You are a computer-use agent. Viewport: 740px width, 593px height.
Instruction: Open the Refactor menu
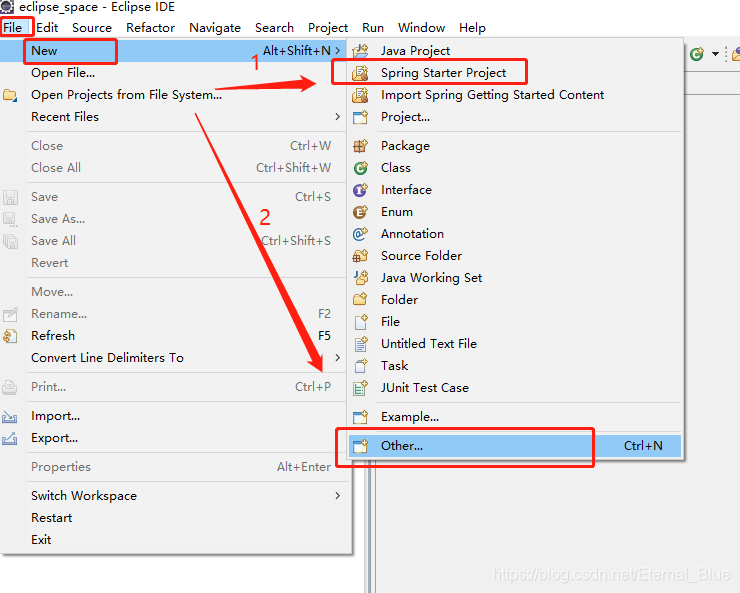[x=151, y=28]
